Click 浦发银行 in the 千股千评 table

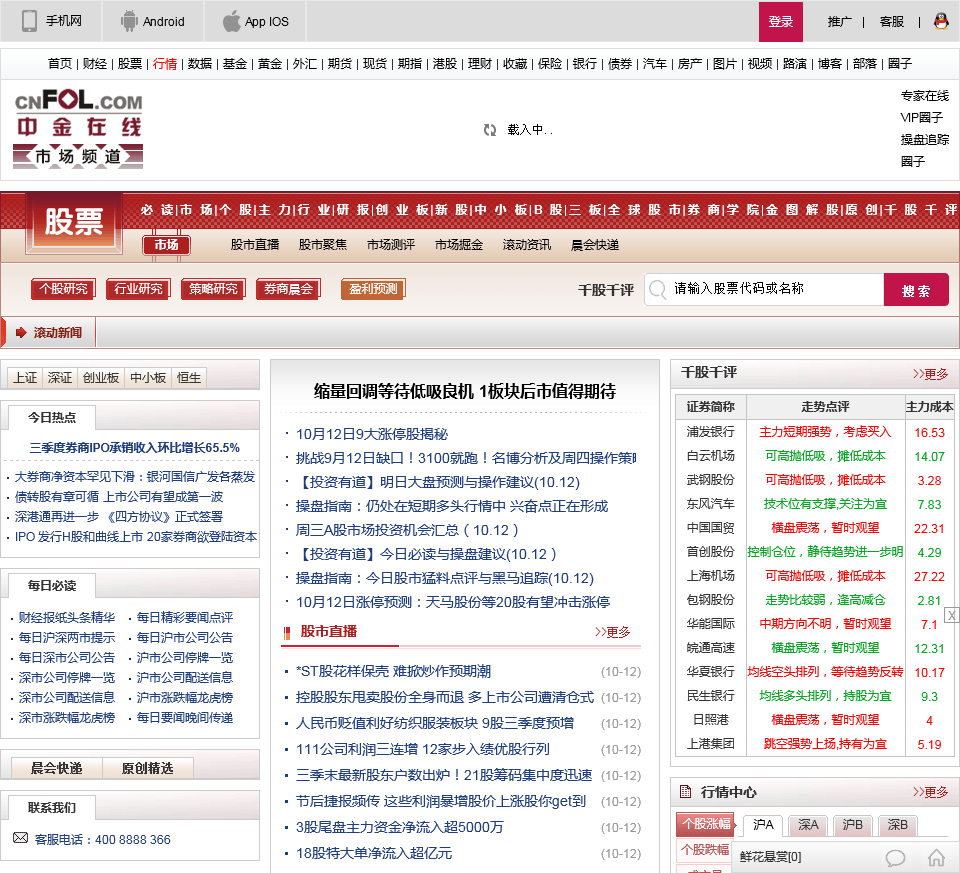710,432
